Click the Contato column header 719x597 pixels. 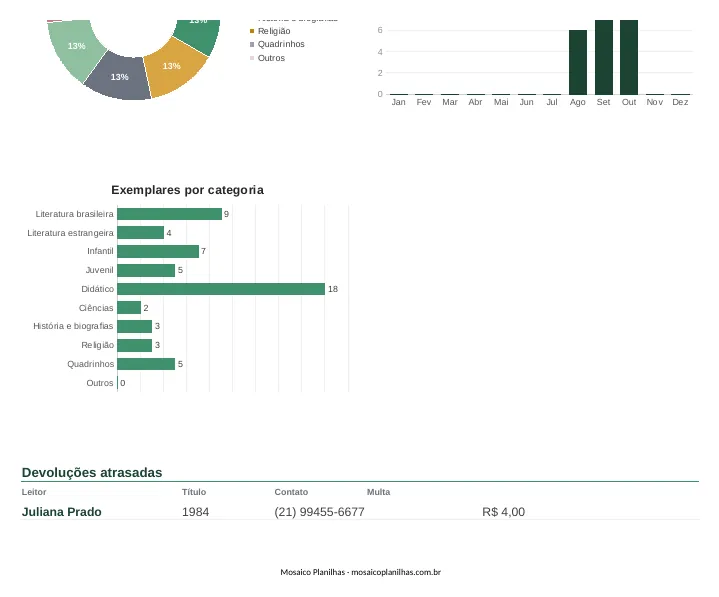(291, 492)
